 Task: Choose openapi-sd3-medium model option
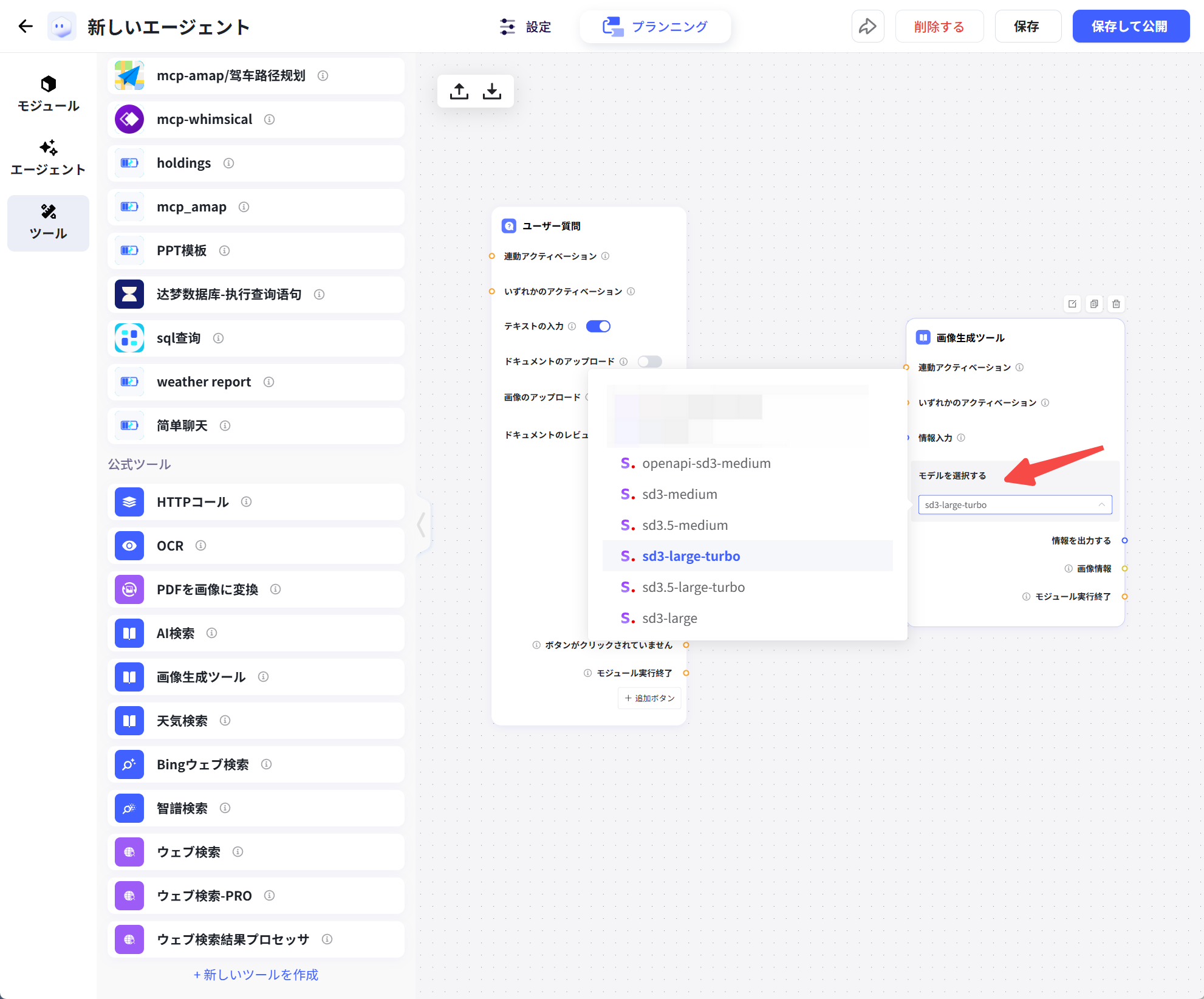point(706,463)
